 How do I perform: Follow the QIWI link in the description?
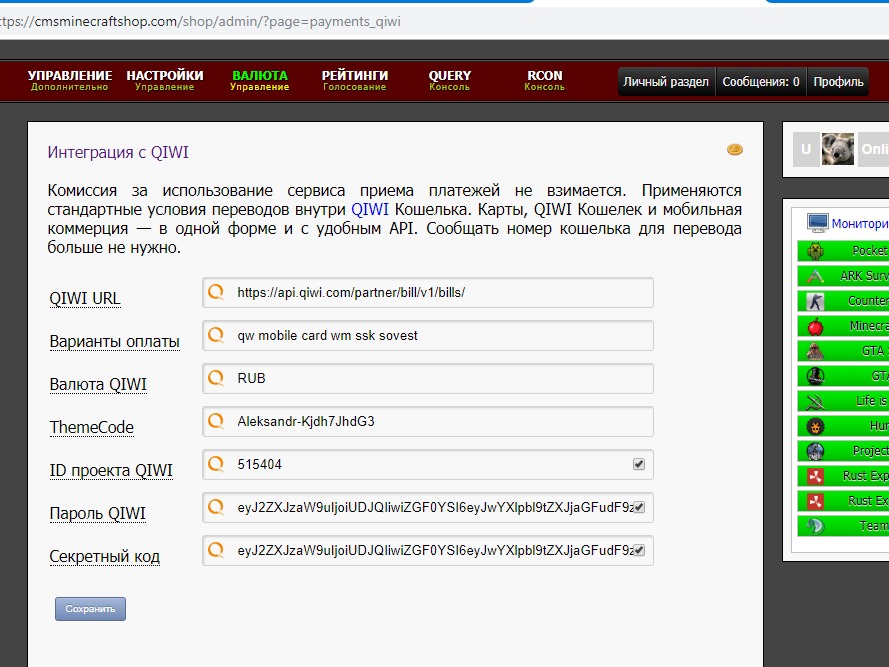point(370,209)
